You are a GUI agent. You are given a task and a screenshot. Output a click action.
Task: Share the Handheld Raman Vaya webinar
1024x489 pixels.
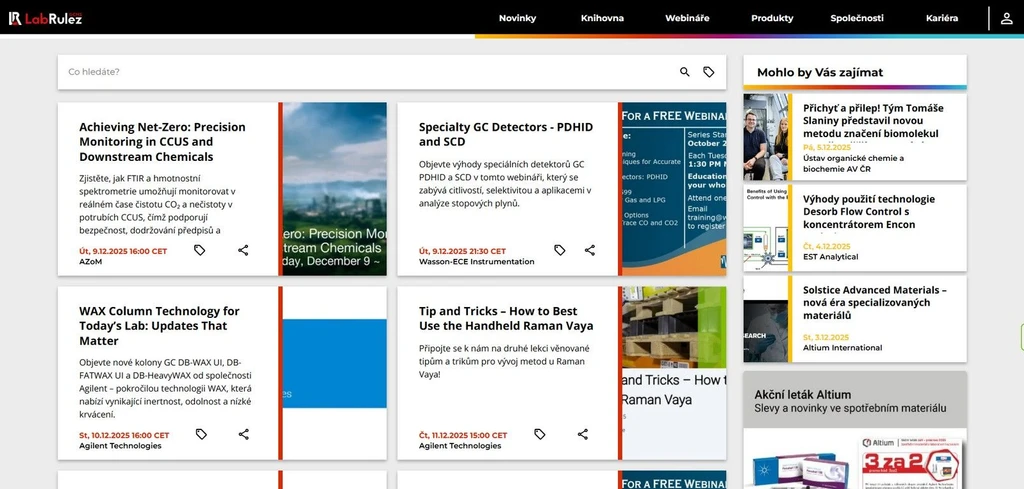click(583, 434)
